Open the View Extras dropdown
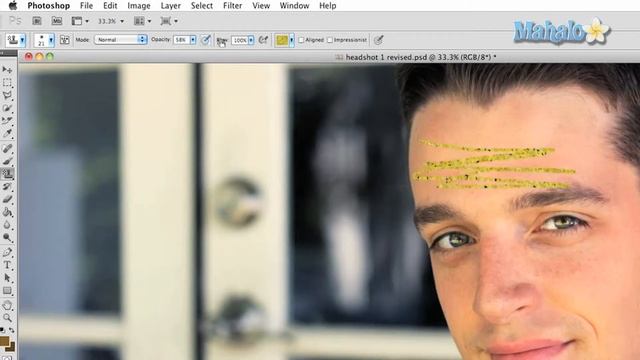The height and width of the screenshot is (360, 640). 80,21
